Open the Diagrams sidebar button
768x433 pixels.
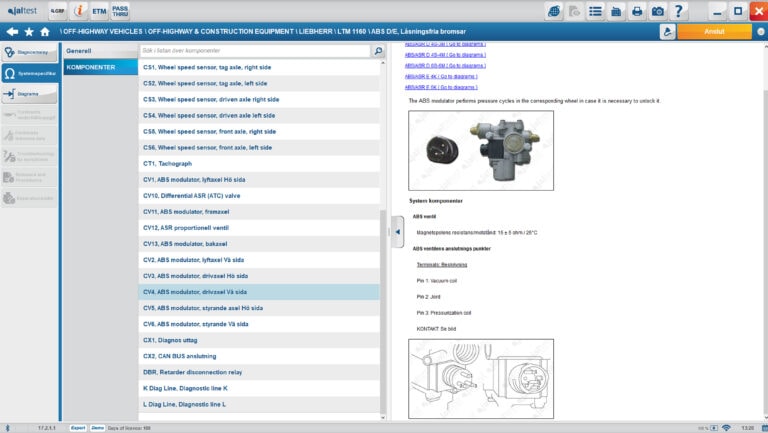29,94
